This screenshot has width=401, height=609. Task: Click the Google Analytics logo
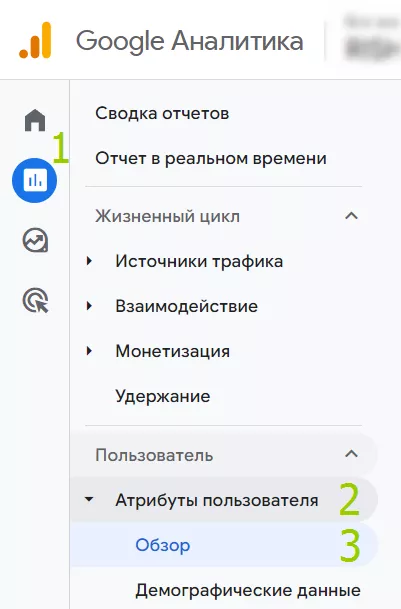coord(35,40)
